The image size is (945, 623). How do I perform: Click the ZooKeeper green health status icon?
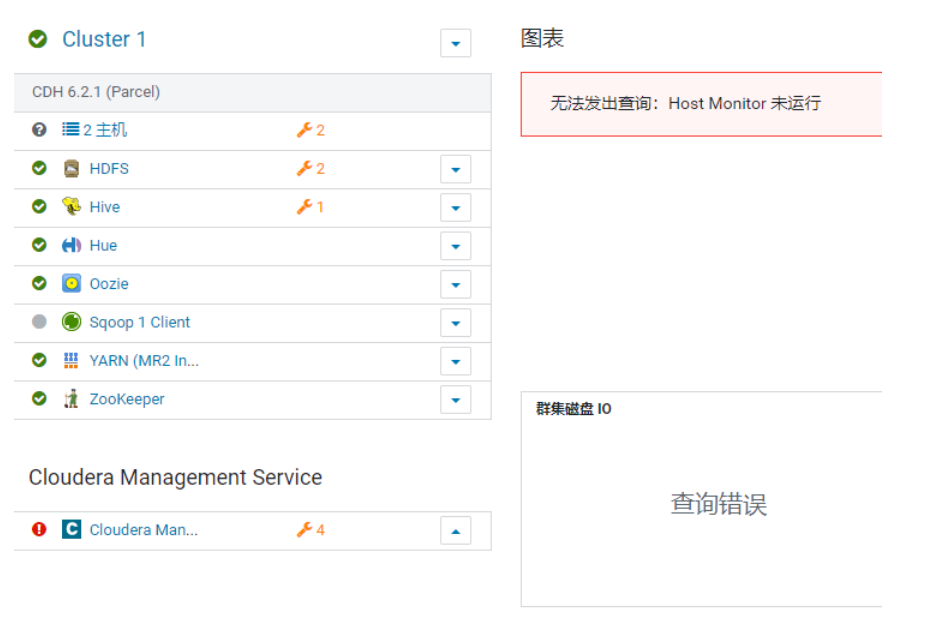[39, 398]
